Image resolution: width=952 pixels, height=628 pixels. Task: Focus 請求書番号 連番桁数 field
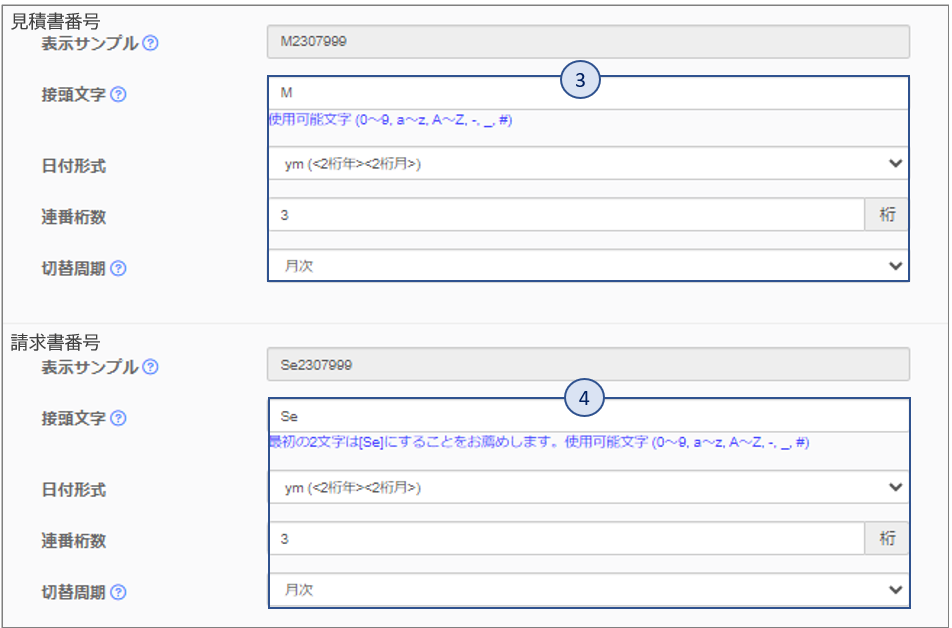pos(566,538)
